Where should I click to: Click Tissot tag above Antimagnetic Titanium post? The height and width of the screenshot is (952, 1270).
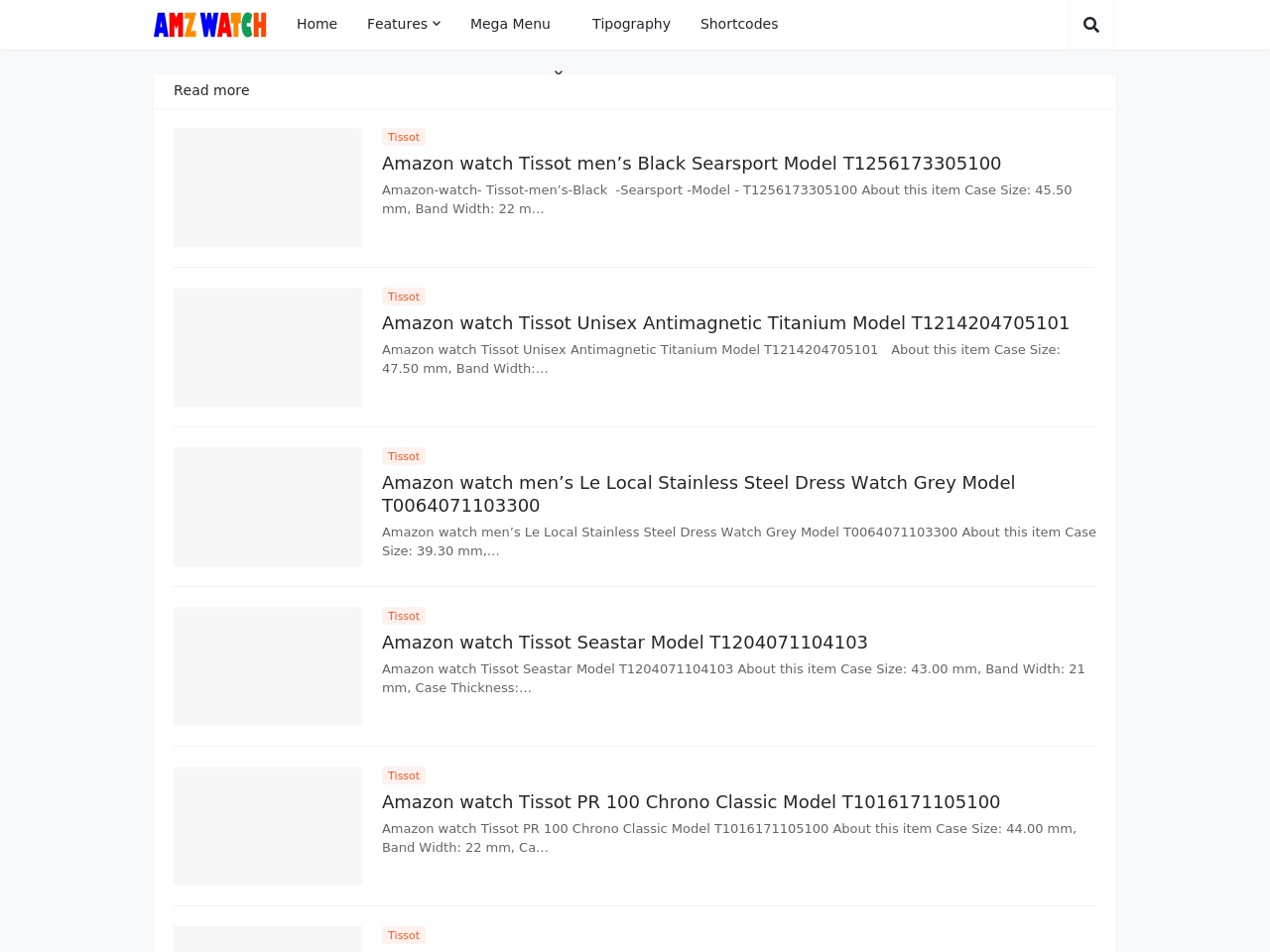tap(404, 297)
